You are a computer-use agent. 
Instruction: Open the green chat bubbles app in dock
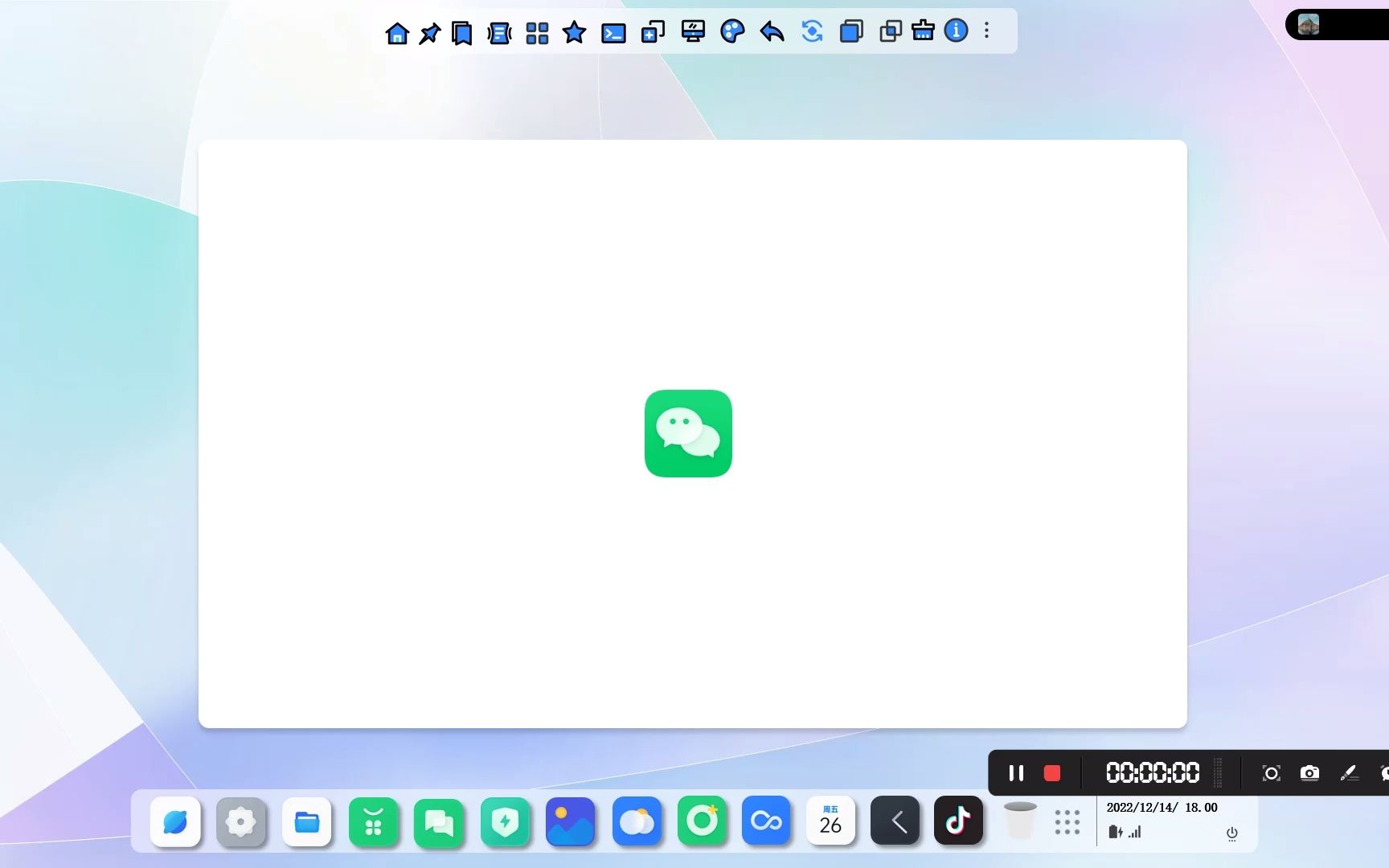(439, 822)
